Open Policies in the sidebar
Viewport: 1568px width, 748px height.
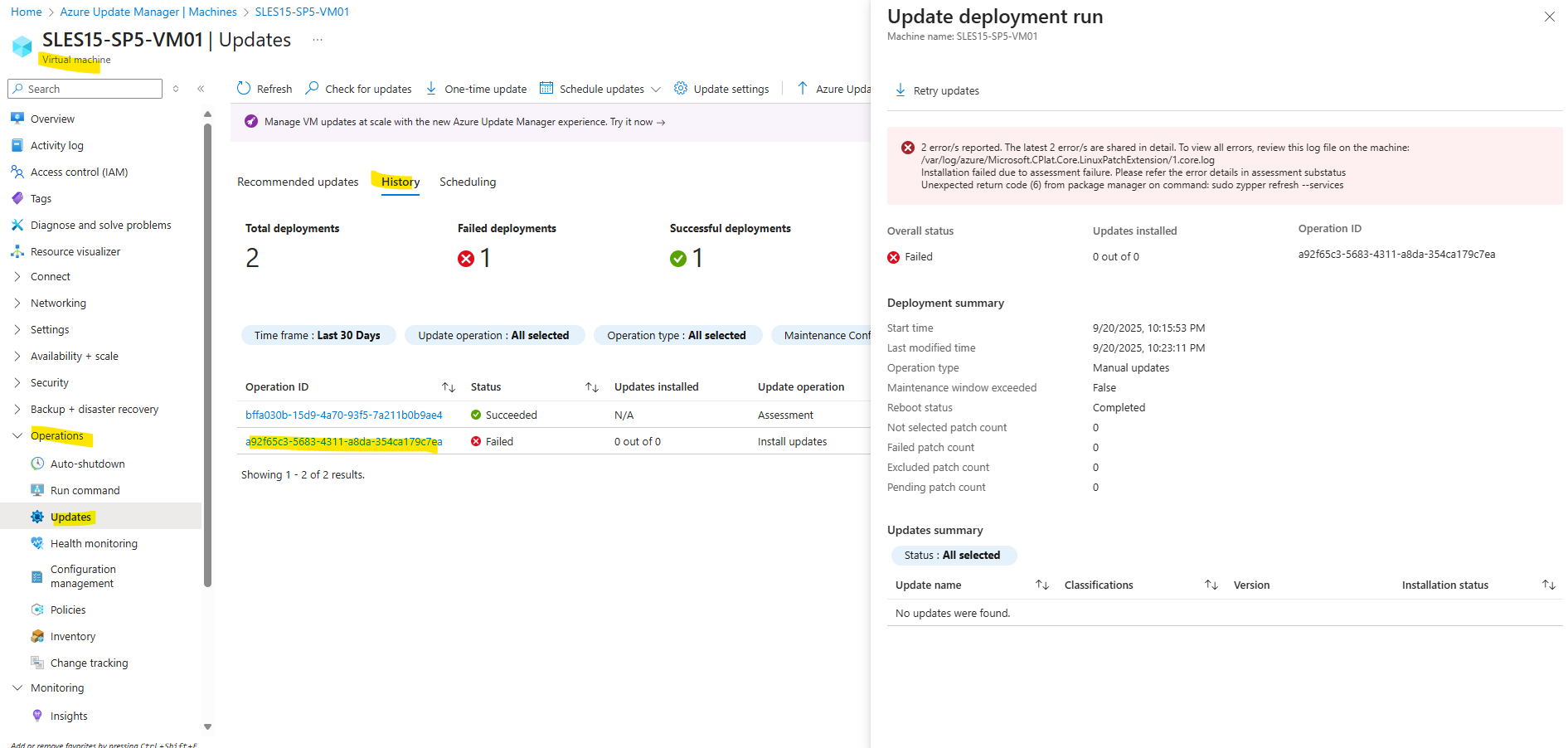68,610
